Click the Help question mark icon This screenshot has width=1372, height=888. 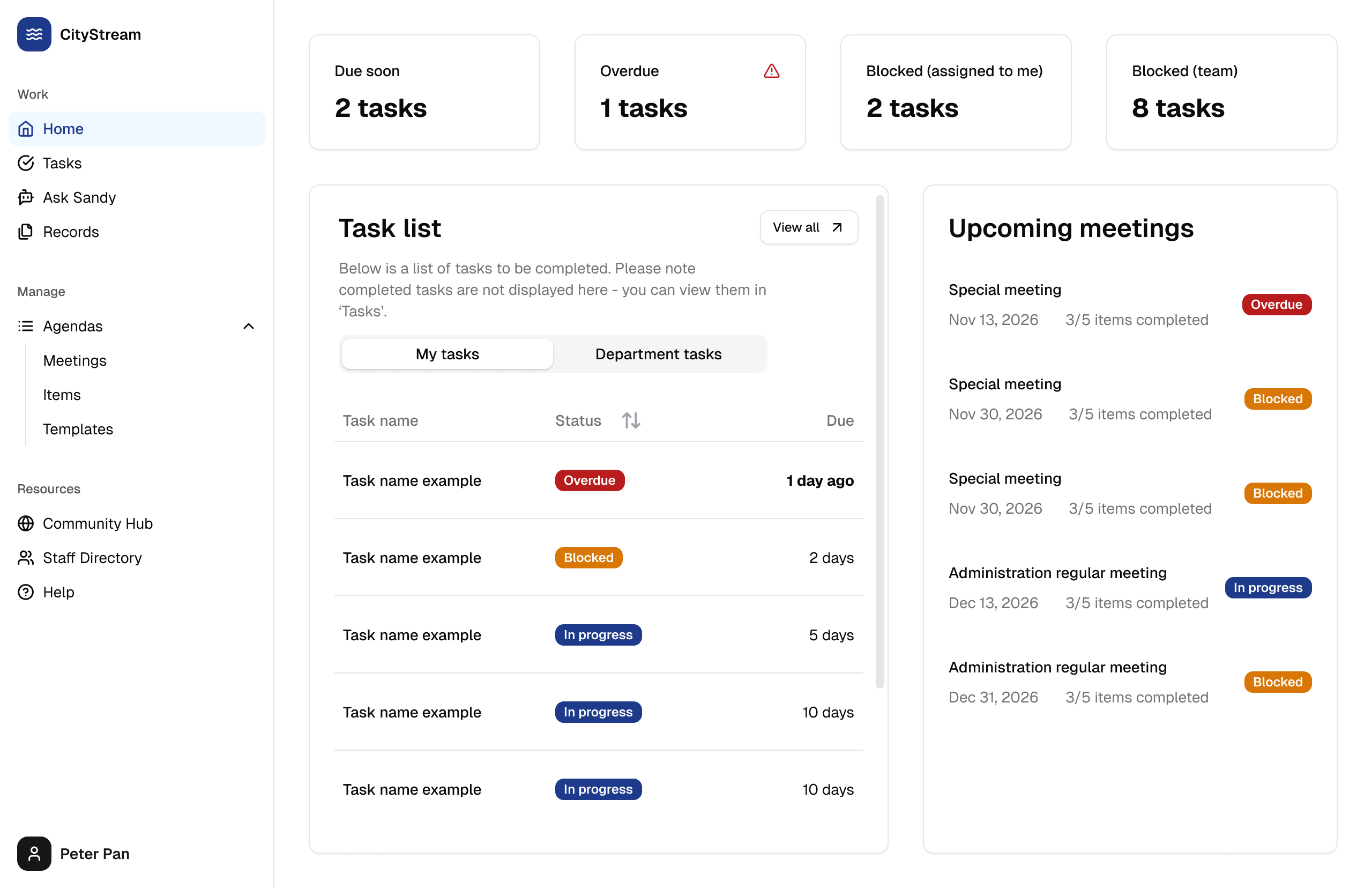coord(26,592)
